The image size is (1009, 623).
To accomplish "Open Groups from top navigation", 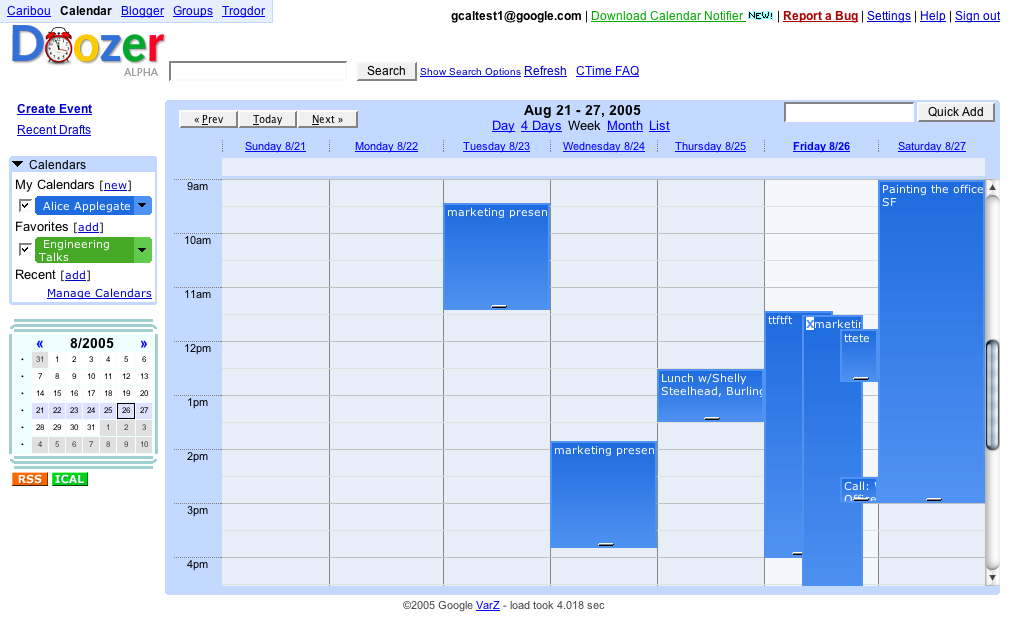I will [193, 11].
